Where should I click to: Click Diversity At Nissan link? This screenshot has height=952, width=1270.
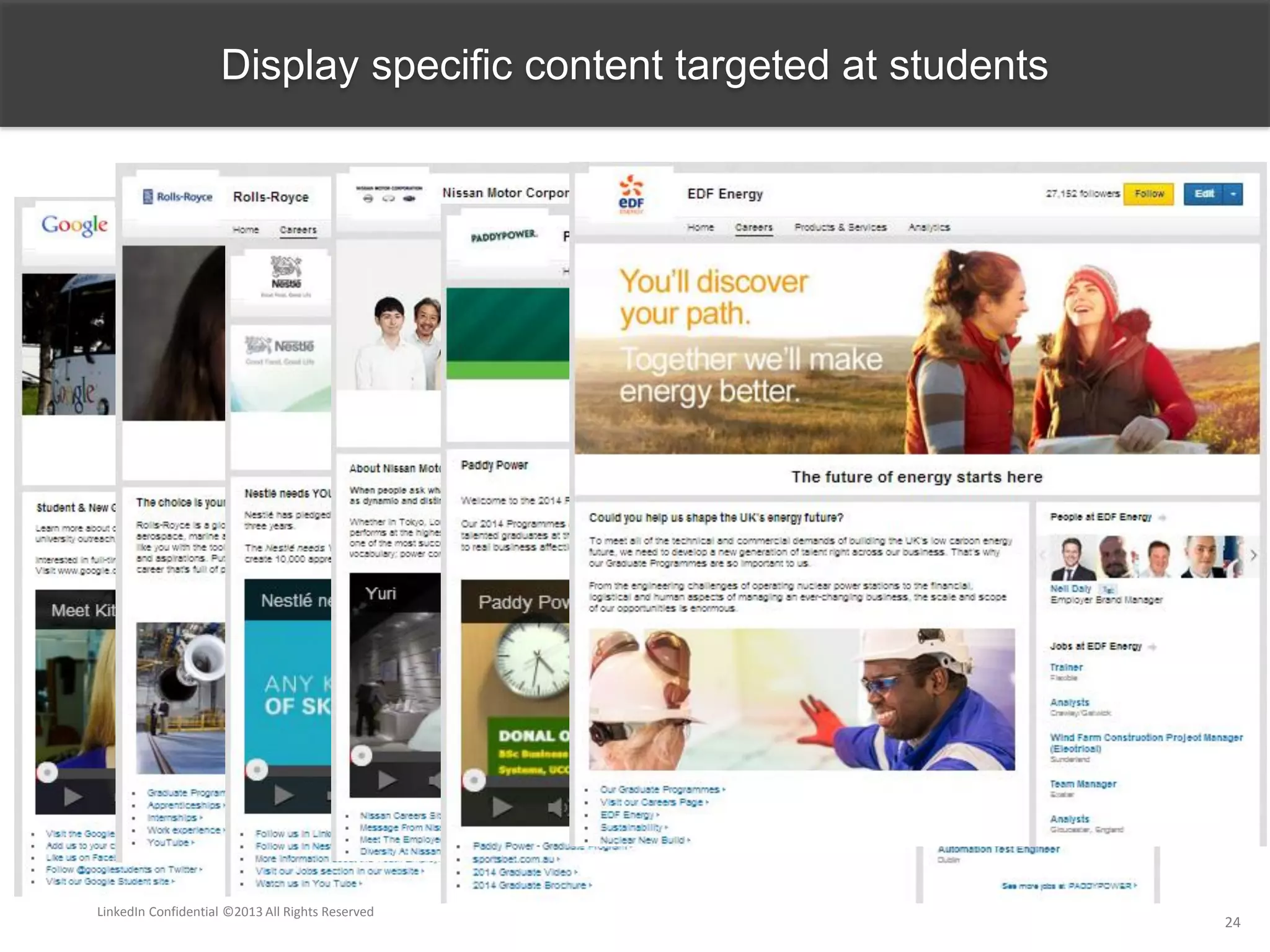coord(401,852)
